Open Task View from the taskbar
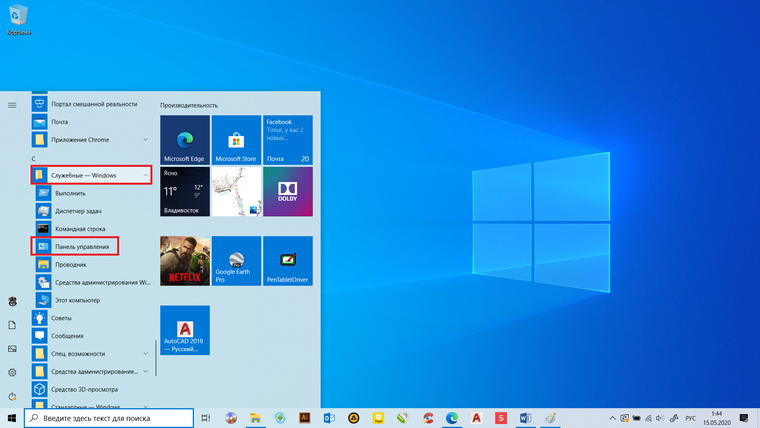 coord(206,418)
